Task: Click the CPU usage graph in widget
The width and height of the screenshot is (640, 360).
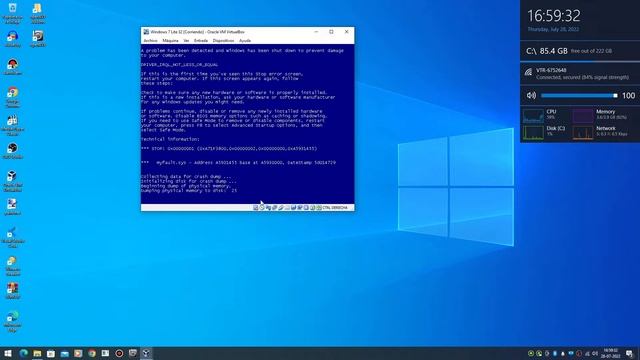Action: [x=533, y=116]
